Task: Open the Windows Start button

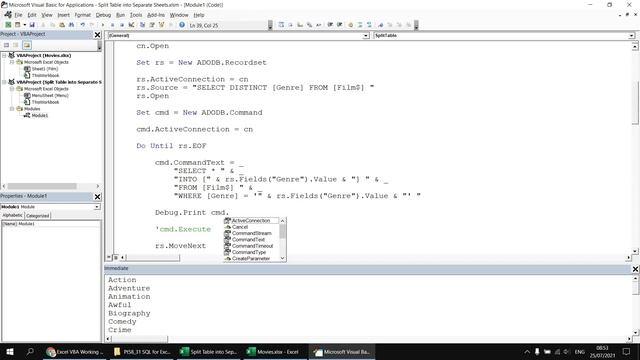Action: [x=10, y=351]
